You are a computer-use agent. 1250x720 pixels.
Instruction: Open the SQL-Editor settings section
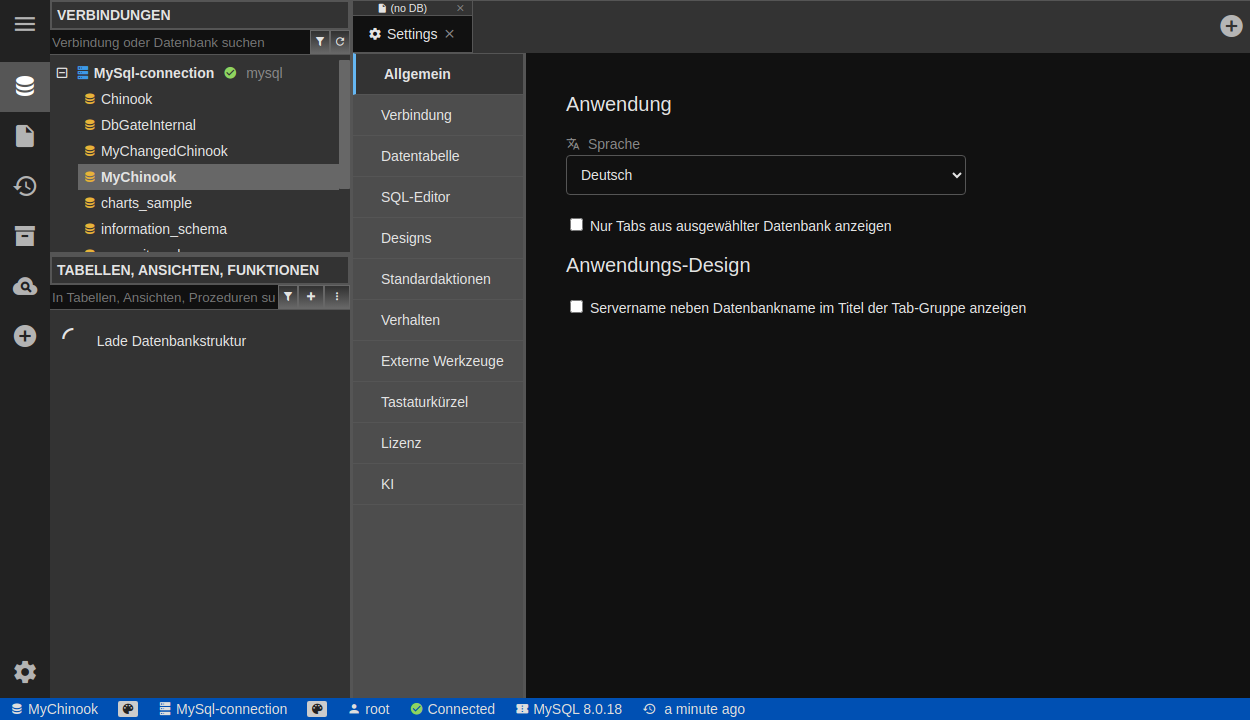tap(416, 197)
